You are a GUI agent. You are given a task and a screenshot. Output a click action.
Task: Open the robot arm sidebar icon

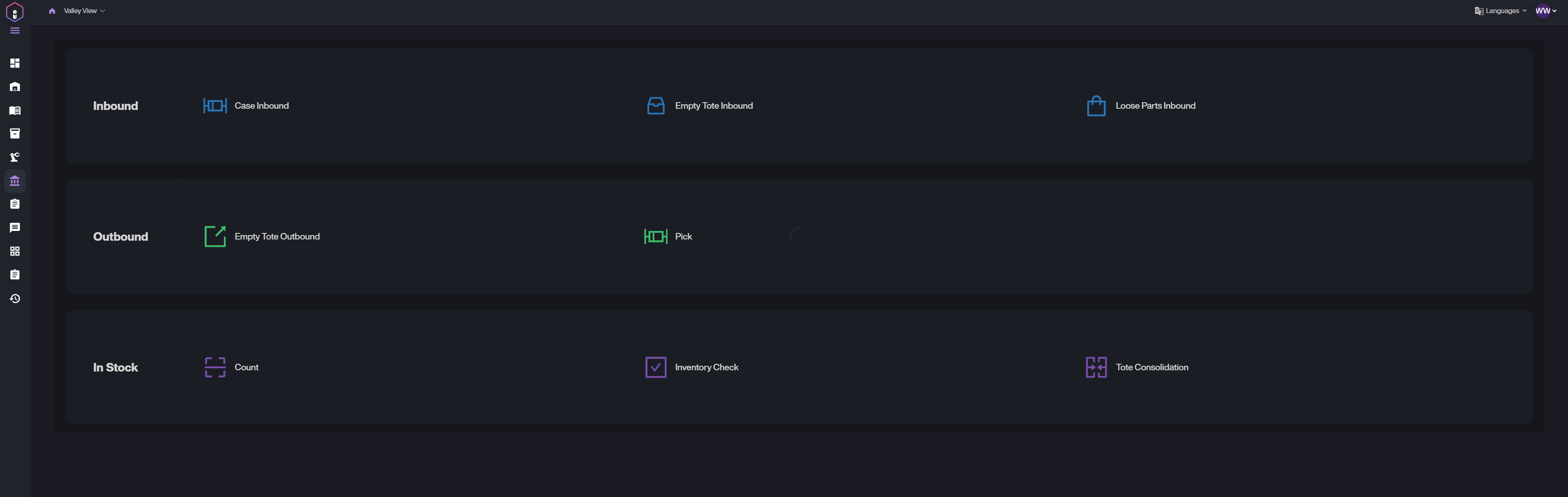[x=15, y=157]
